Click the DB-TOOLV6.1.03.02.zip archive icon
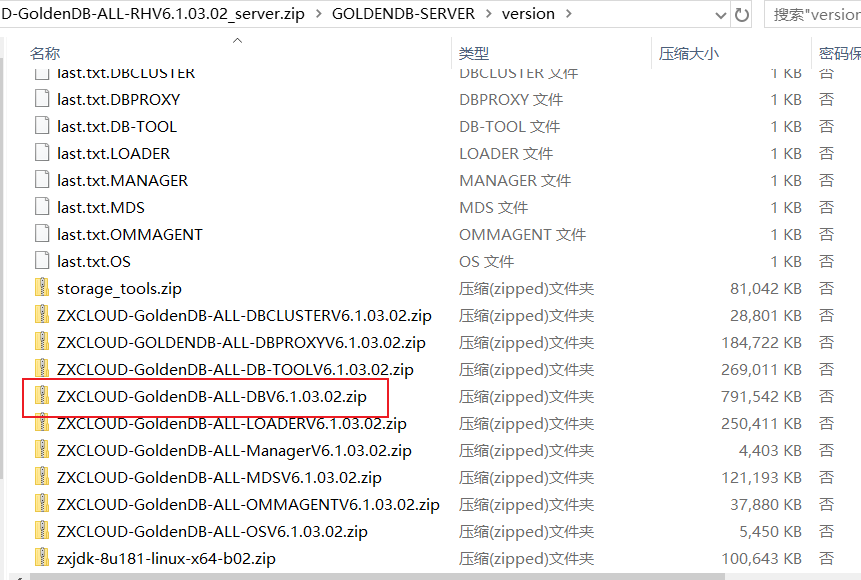The image size is (861, 580). 42,369
